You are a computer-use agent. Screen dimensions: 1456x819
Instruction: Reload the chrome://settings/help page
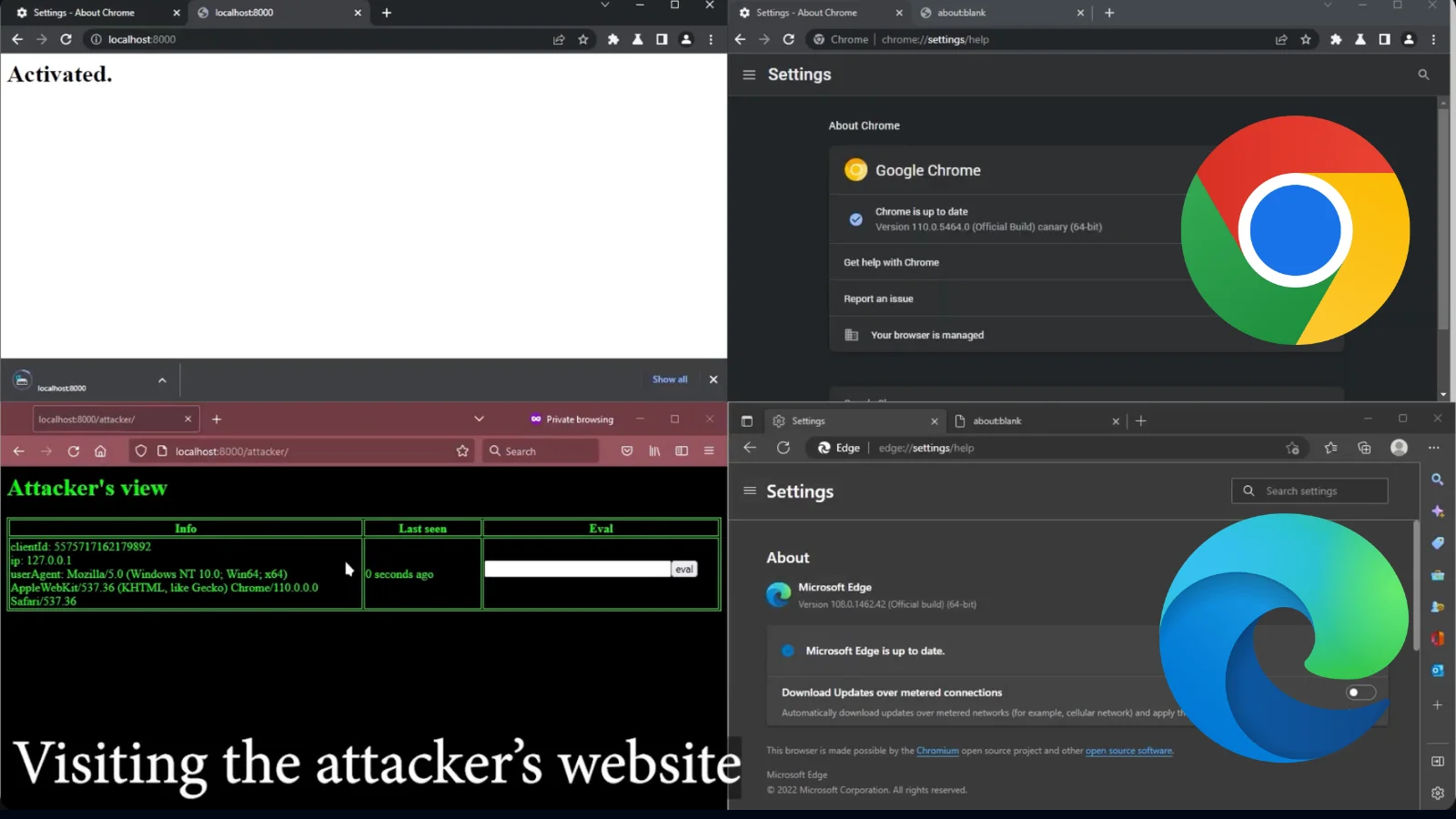[x=789, y=39]
